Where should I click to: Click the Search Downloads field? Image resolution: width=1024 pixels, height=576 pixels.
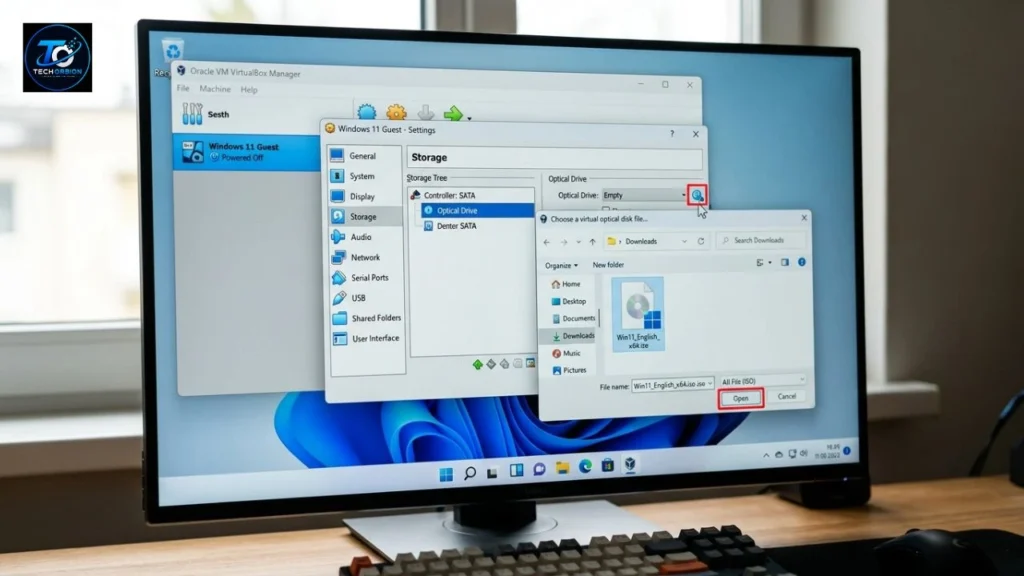pos(761,240)
